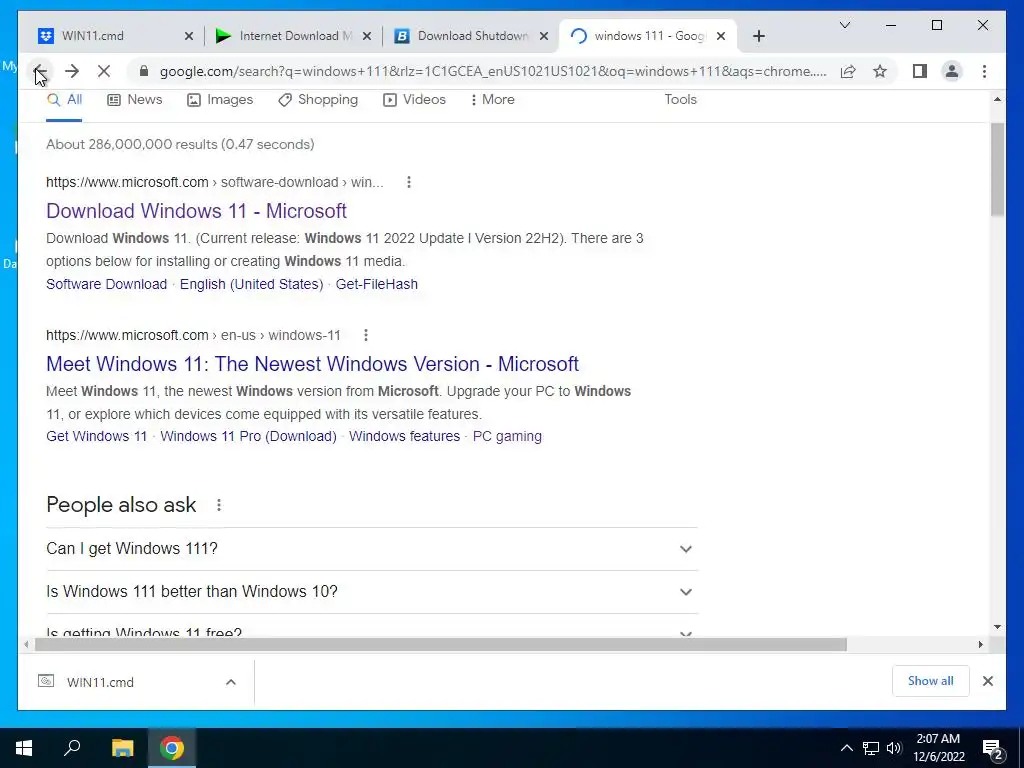
Task: Open the search Tools option
Action: [680, 100]
